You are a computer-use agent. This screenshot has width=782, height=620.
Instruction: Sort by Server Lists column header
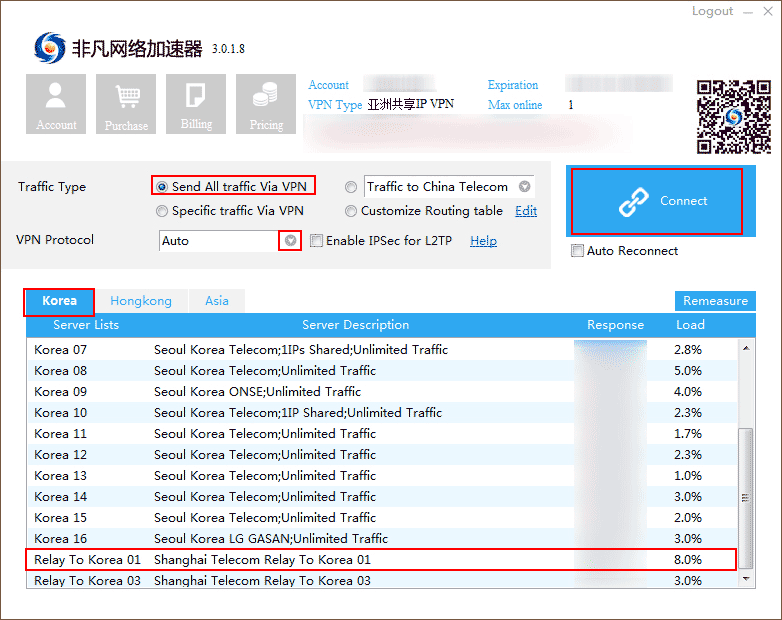86,325
